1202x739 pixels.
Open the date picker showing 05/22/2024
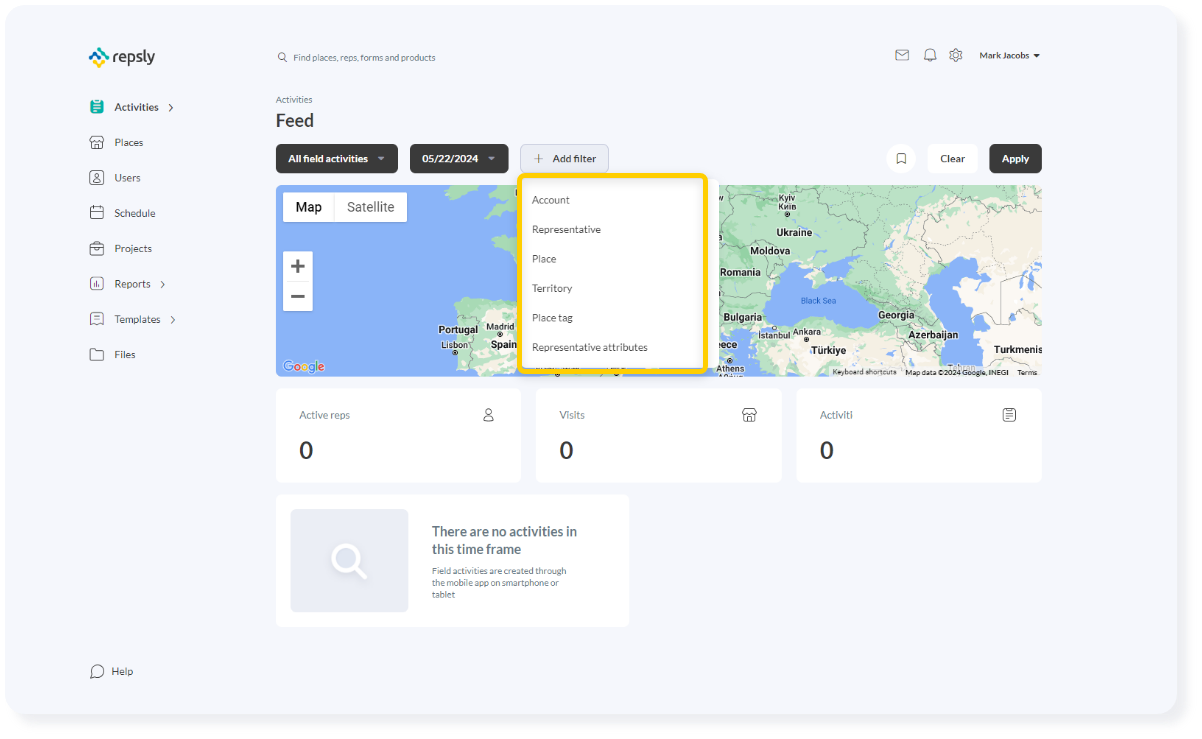459,158
